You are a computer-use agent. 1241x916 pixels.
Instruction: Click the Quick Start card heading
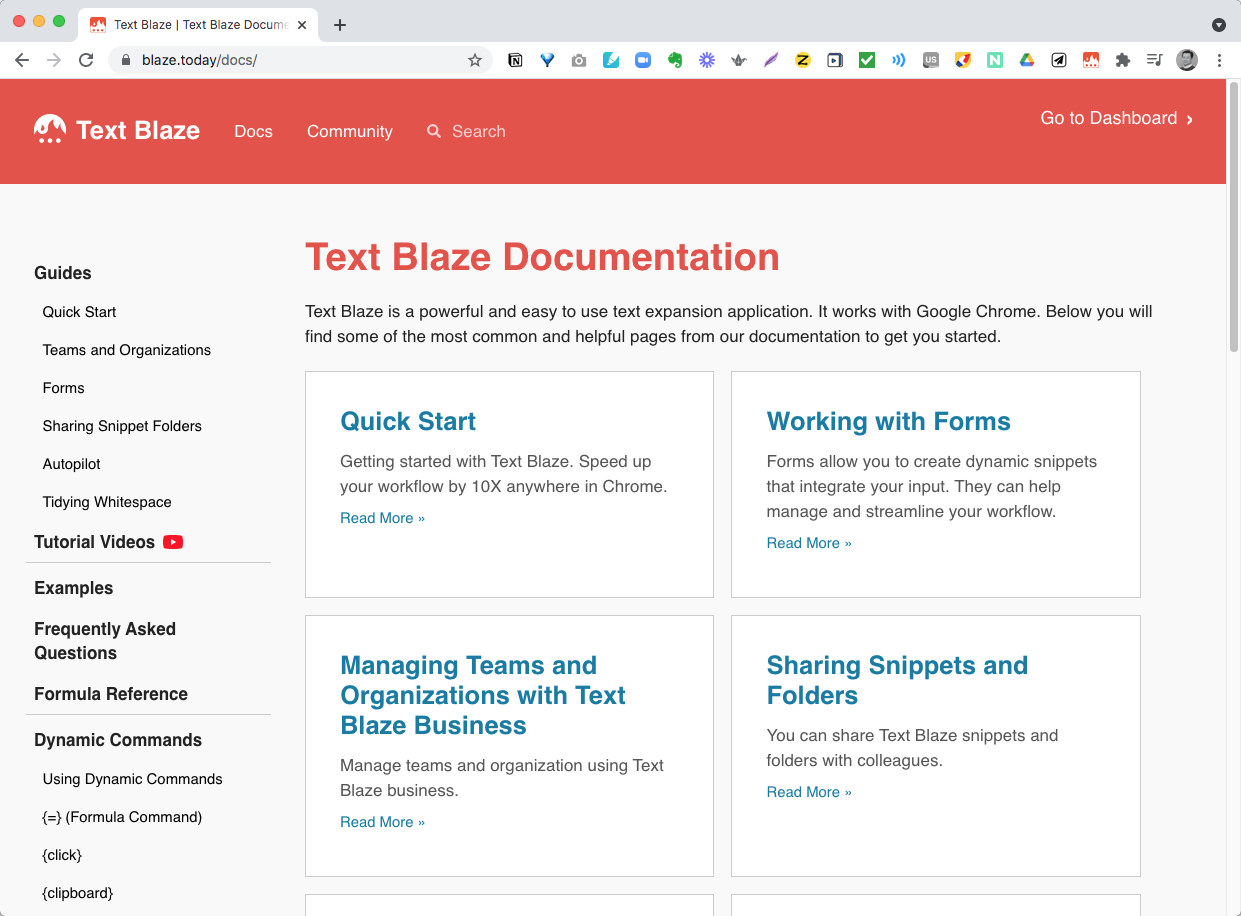coord(408,421)
